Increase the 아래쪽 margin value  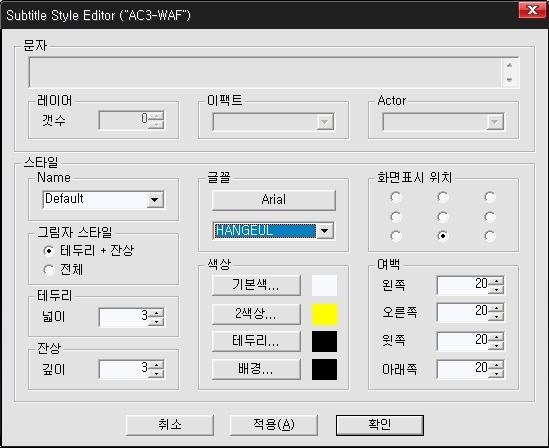coord(496,365)
